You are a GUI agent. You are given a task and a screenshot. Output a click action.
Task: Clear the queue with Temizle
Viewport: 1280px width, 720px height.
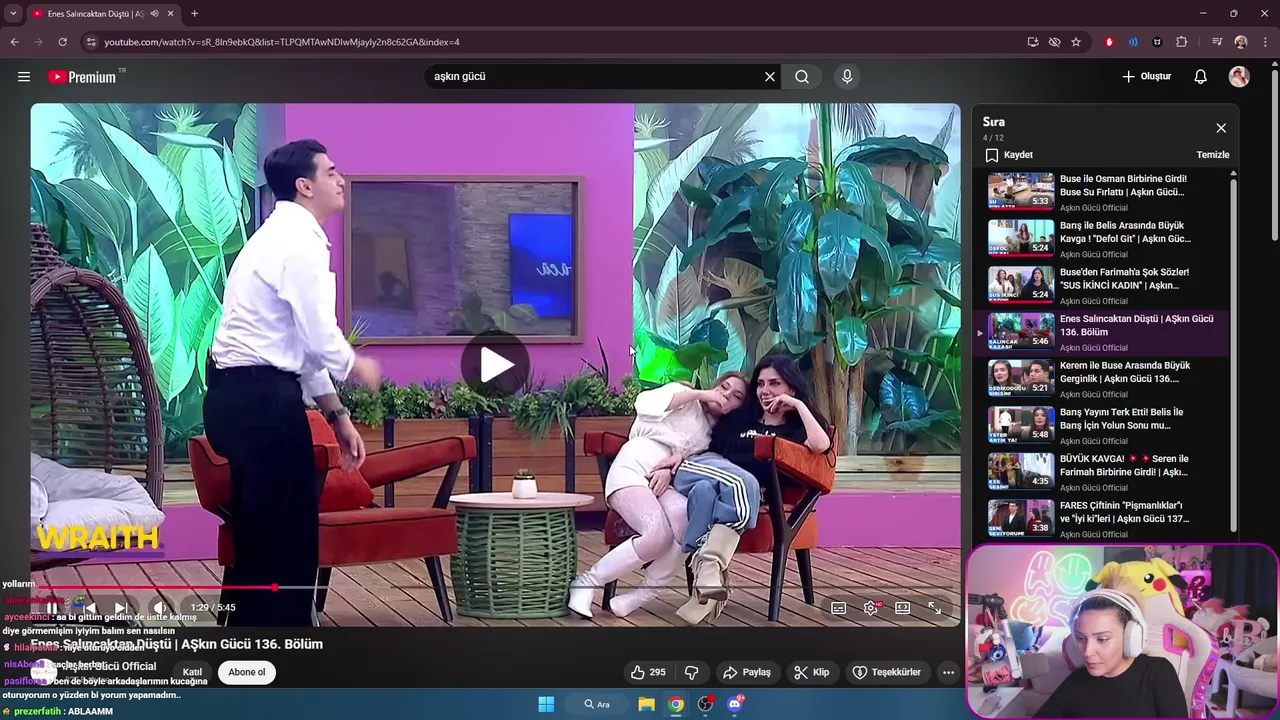[1212, 155]
